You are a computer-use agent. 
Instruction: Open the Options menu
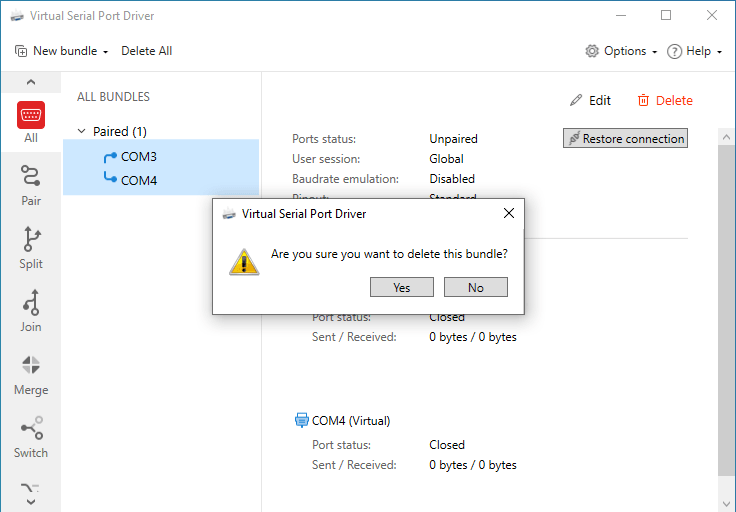[621, 51]
